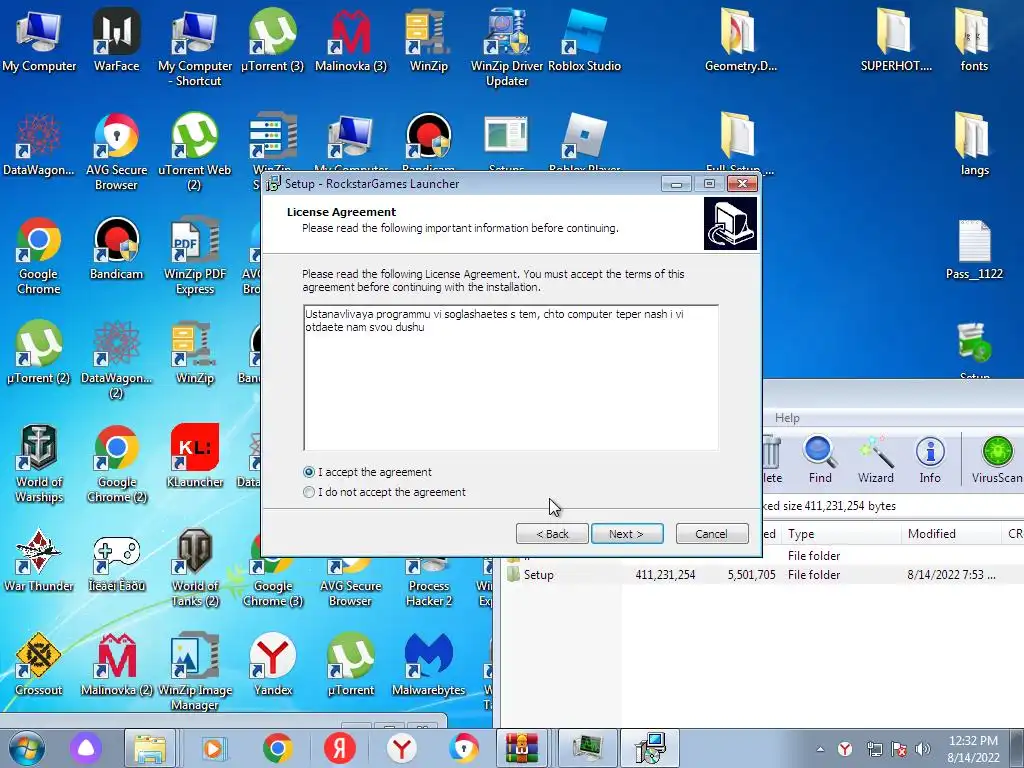The image size is (1024, 768).
Task: Select the Roblox Studio desktop icon
Action: coord(584,41)
